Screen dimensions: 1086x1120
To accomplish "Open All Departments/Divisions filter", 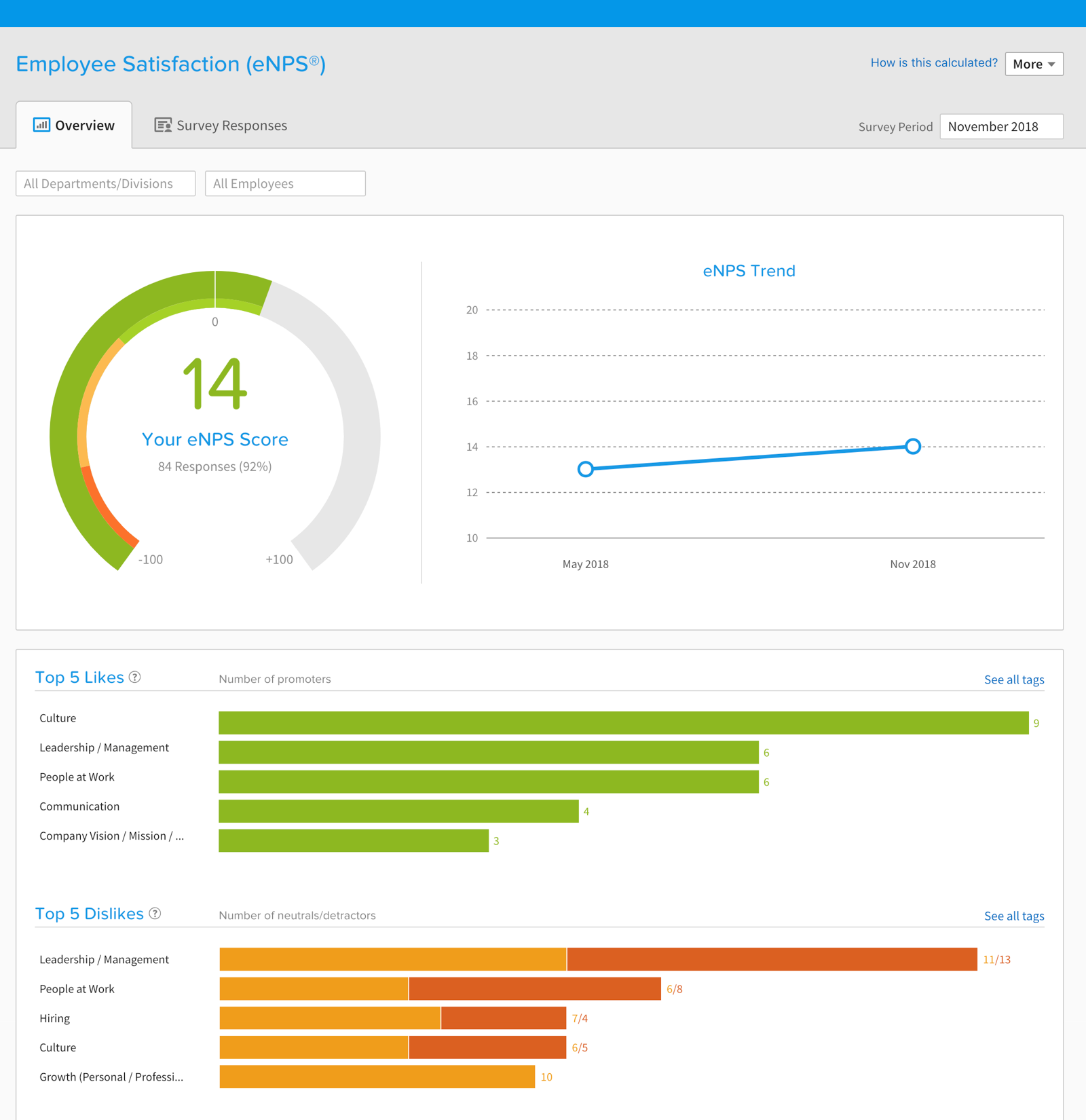I will point(106,183).
